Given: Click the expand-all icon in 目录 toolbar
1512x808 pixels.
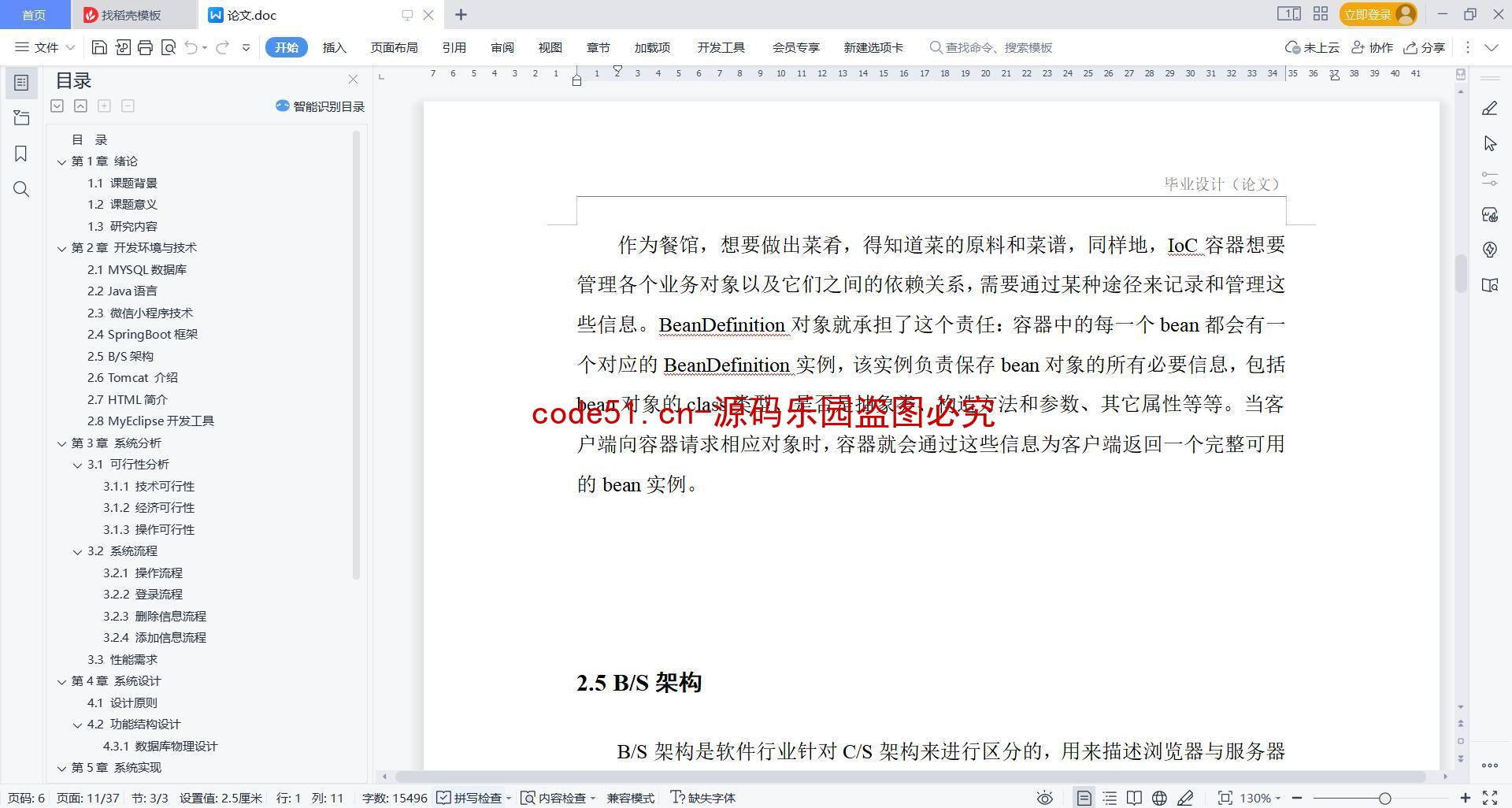Looking at the screenshot, I should (x=57, y=106).
